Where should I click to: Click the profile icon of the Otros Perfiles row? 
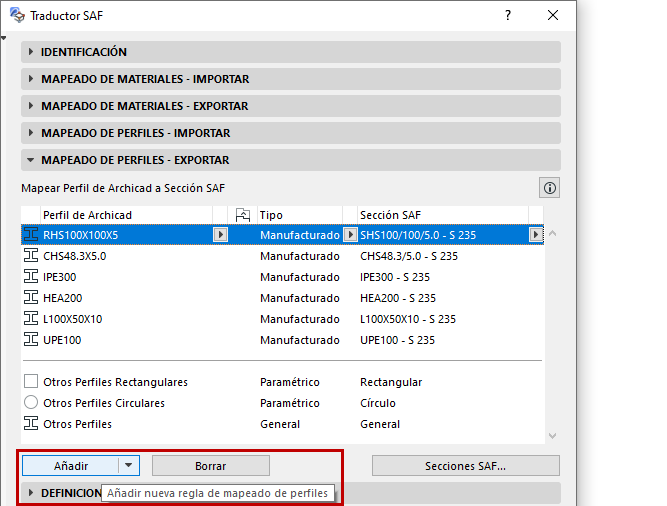31,424
